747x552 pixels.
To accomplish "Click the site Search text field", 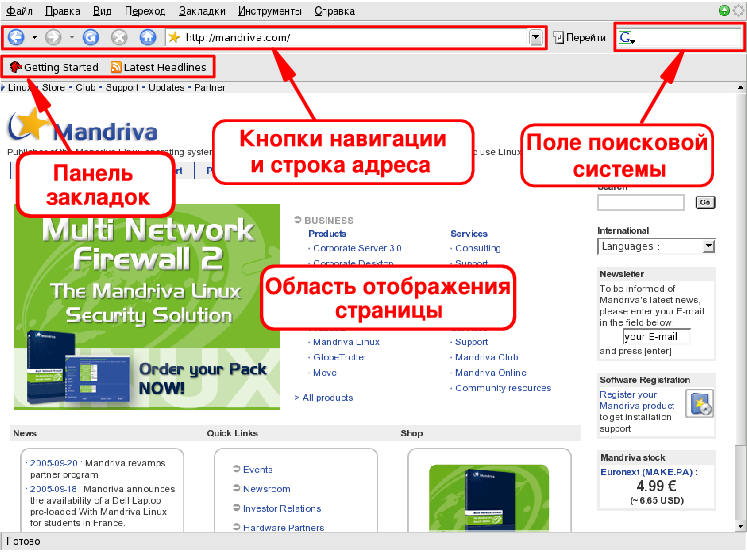I will (x=641, y=202).
